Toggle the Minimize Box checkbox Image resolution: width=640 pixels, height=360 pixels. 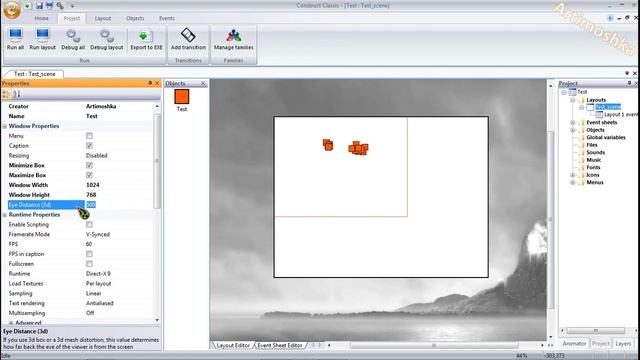[89, 165]
